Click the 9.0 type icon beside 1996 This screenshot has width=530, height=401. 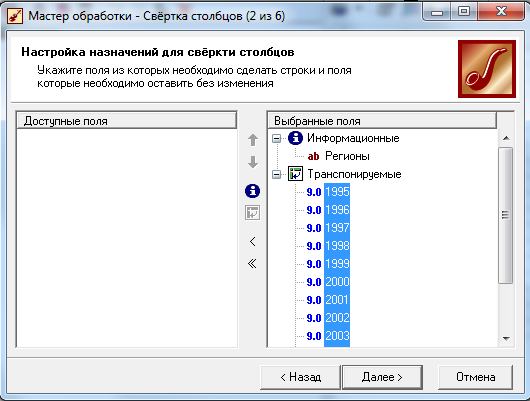pos(314,210)
